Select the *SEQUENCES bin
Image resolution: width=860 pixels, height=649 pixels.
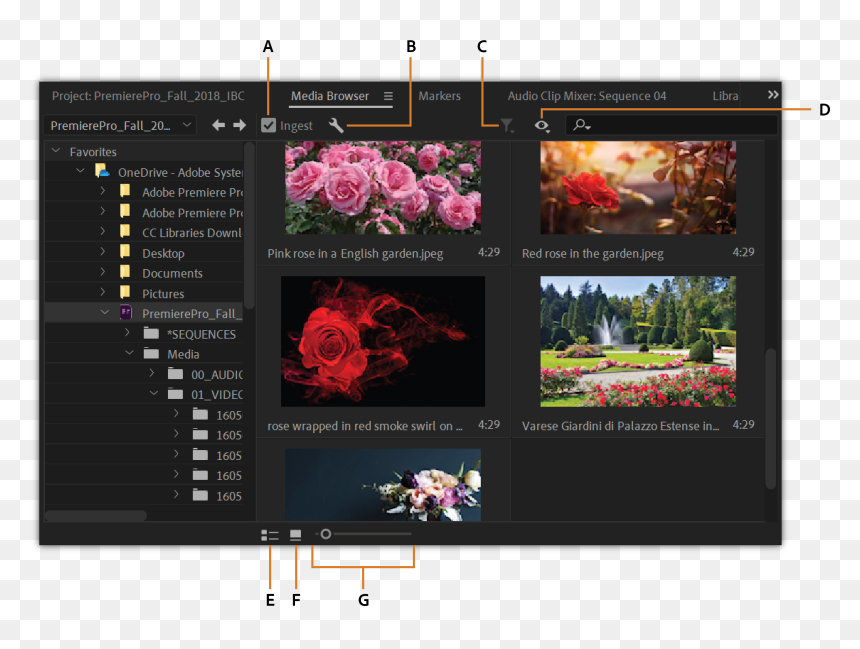pyautogui.click(x=201, y=334)
